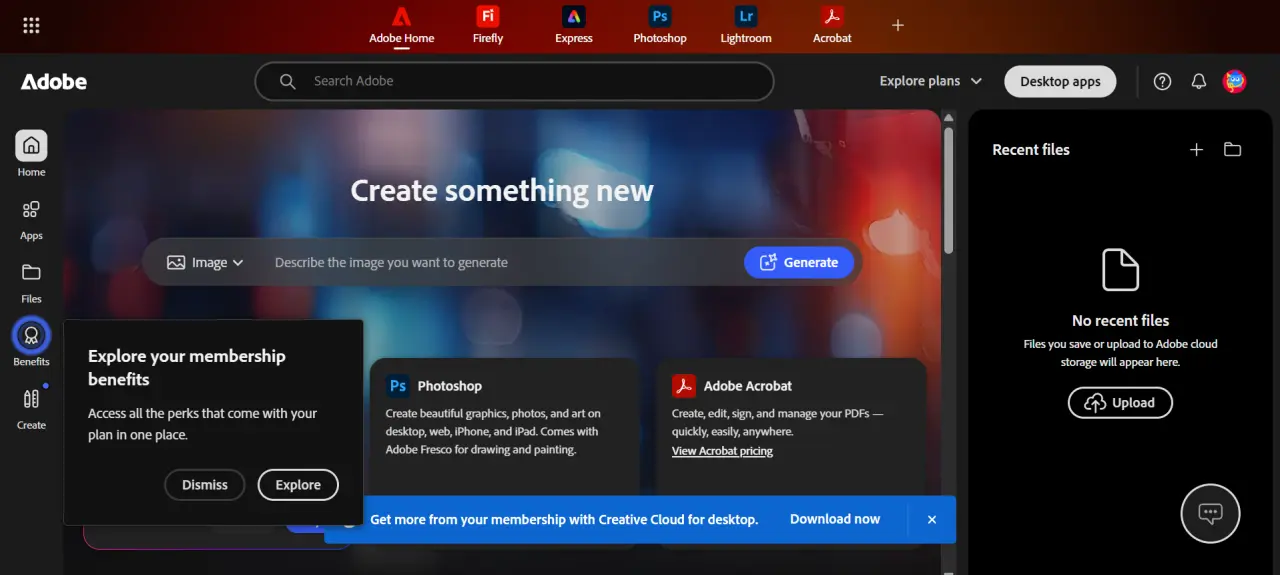Click the search magnifier icon

tap(288, 81)
